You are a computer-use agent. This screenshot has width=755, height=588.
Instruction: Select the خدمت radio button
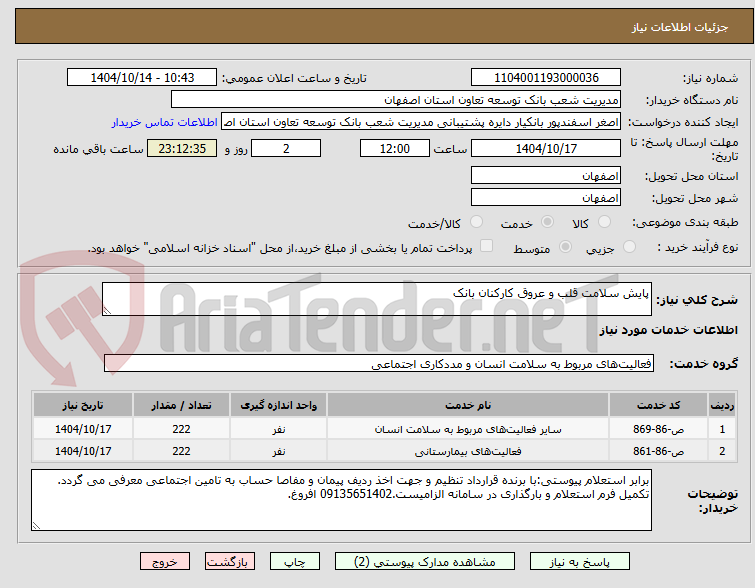[547, 222]
